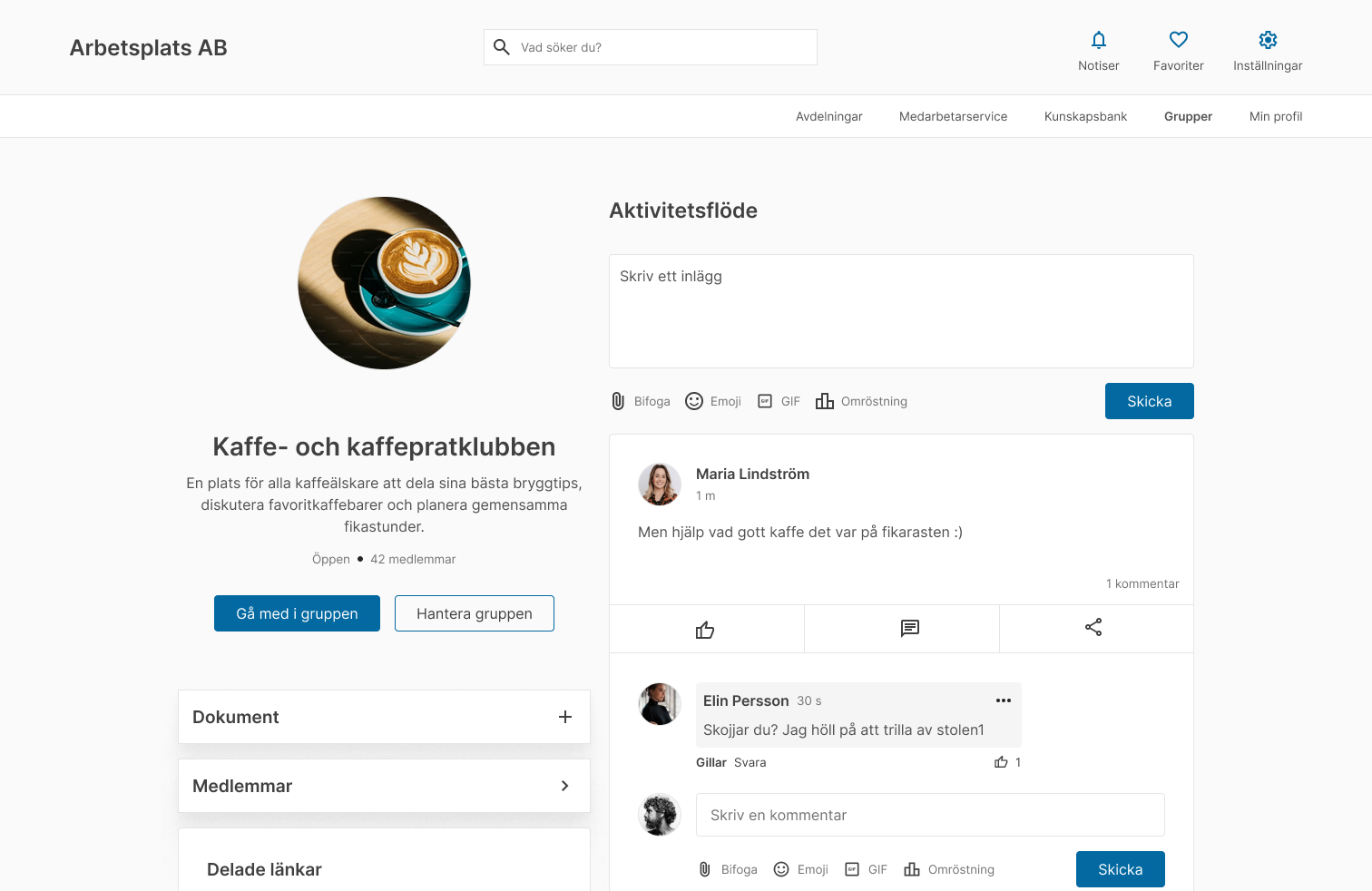
Task: Click the Skriv en kommentar field
Action: tap(929, 815)
